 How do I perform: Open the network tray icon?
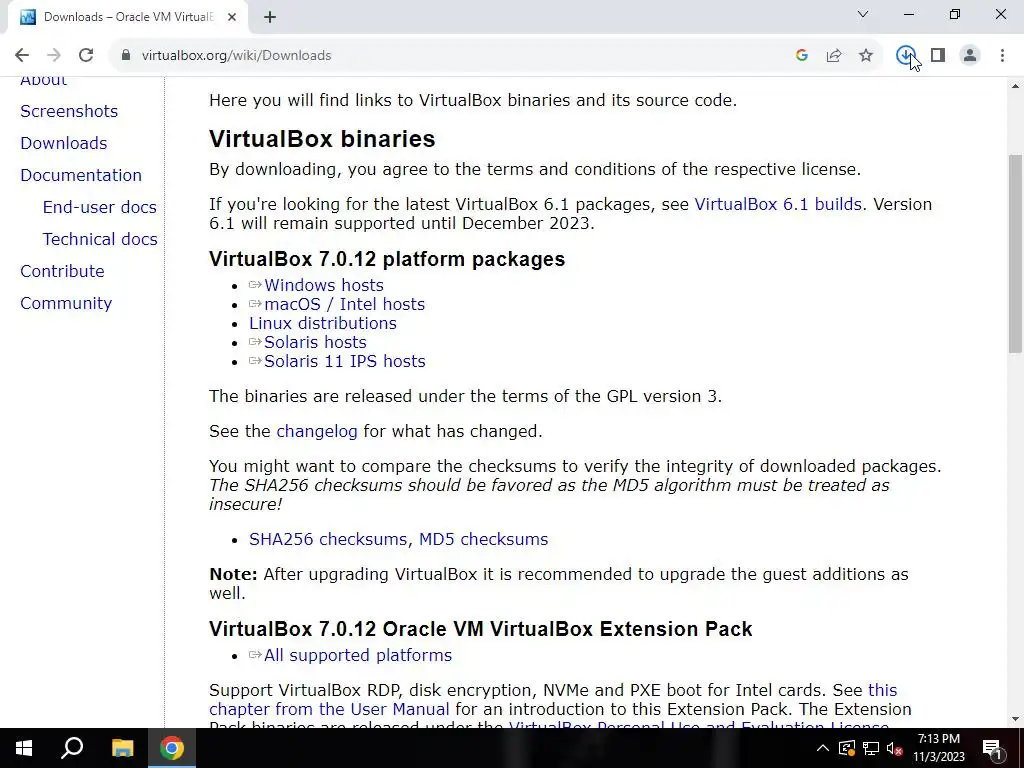pyautogui.click(x=871, y=748)
